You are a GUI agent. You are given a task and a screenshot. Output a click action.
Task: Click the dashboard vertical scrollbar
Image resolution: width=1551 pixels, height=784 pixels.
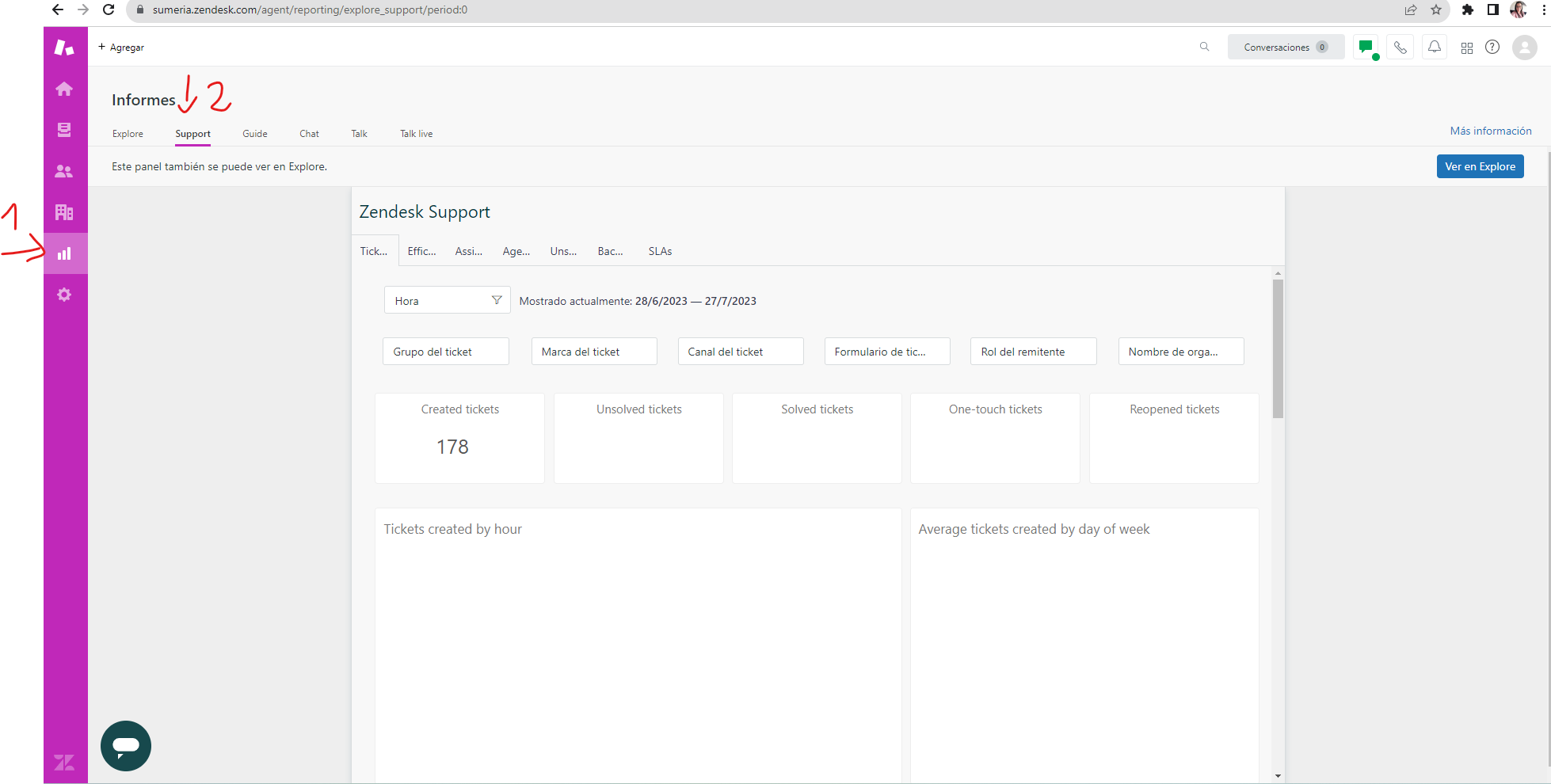coord(1277,348)
